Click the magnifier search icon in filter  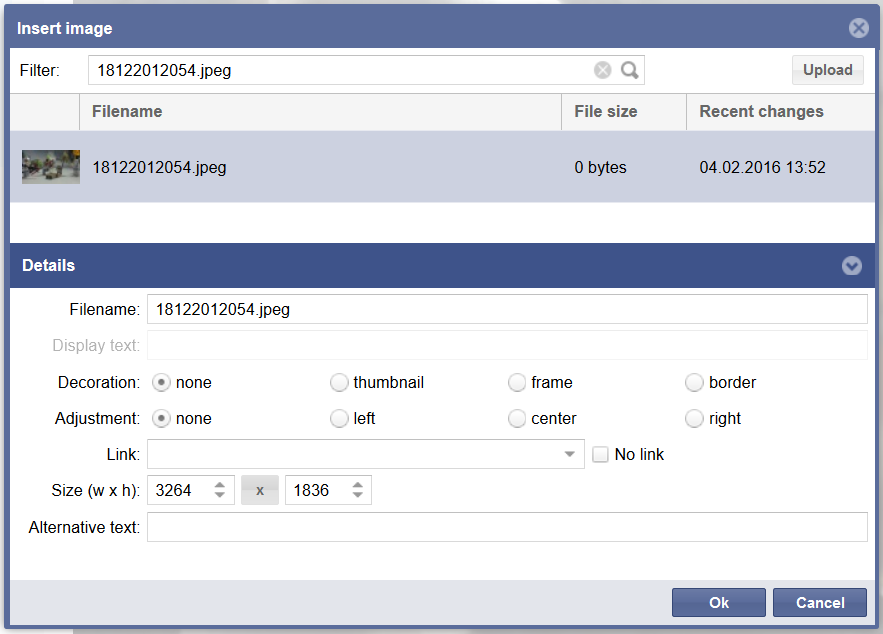(629, 70)
